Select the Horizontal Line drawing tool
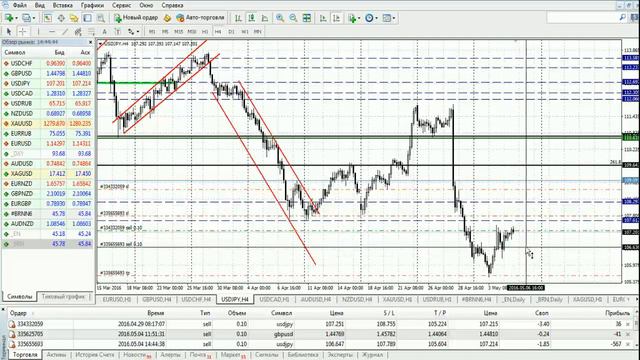 [51, 31]
